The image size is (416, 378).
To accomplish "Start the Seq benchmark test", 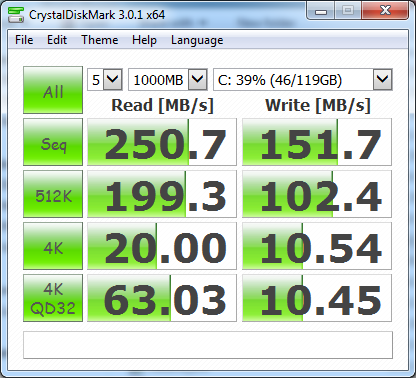I will pos(53,142).
